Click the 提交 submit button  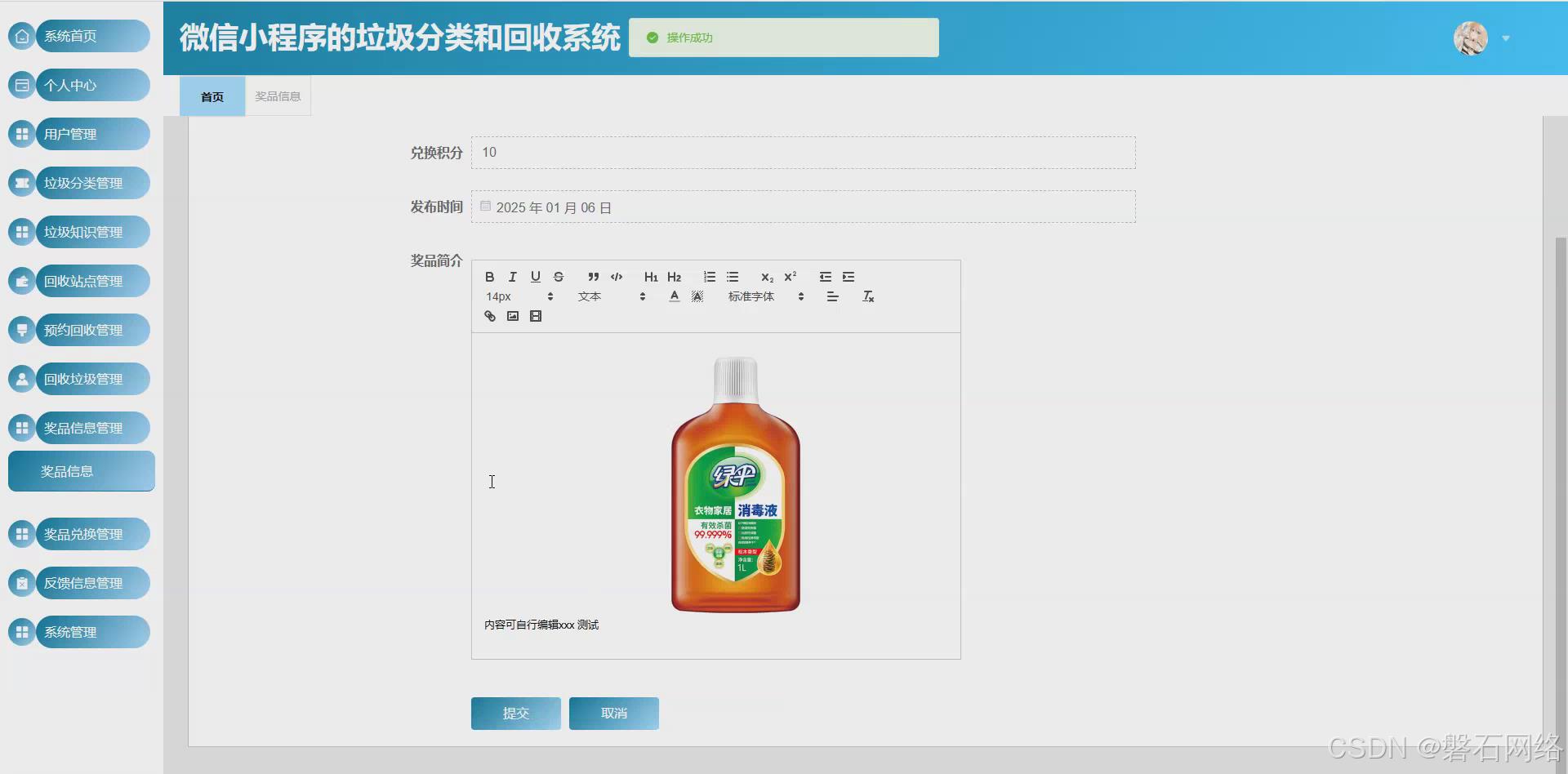point(515,713)
